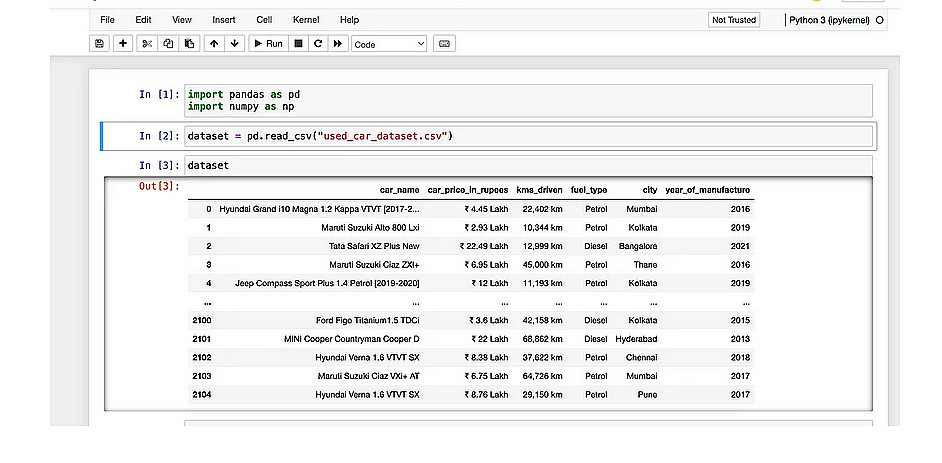942x463 pixels.
Task: Click the MINI Cooper Countryman Cooper D cell
Action: point(351,339)
